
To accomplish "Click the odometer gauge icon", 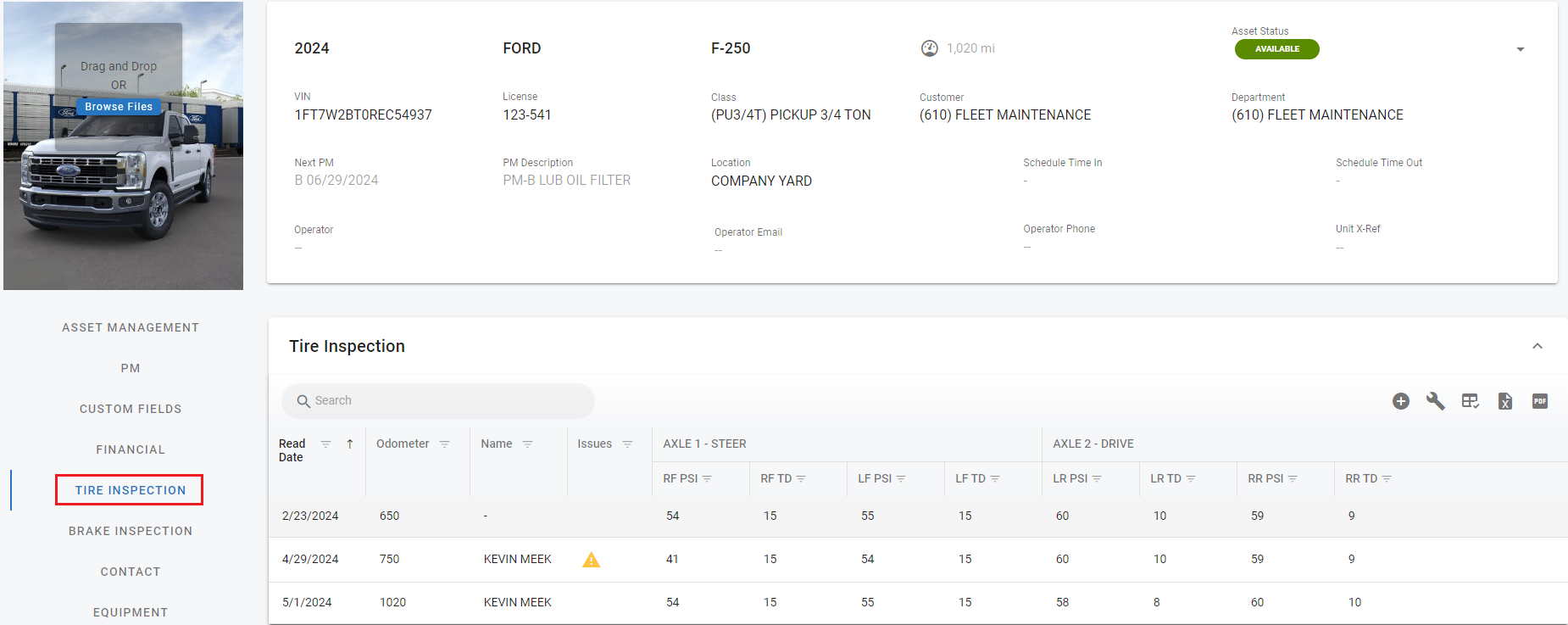I will (930, 48).
